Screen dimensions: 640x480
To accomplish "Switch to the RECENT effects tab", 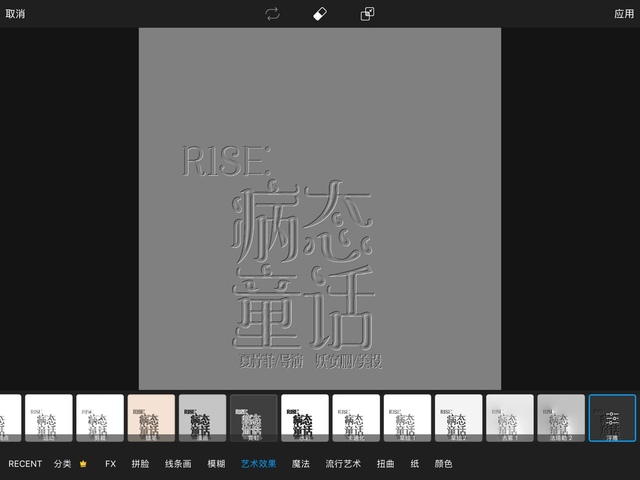I will (x=25, y=464).
